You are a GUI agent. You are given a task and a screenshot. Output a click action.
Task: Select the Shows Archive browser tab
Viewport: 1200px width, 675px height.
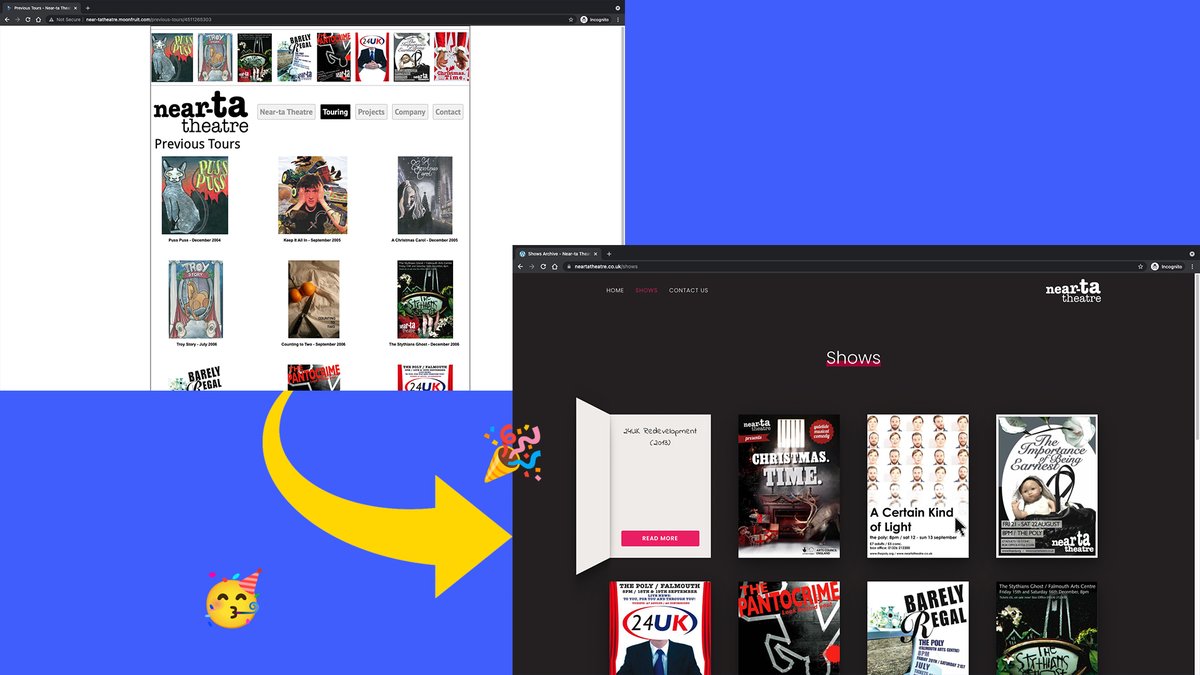tap(558, 254)
